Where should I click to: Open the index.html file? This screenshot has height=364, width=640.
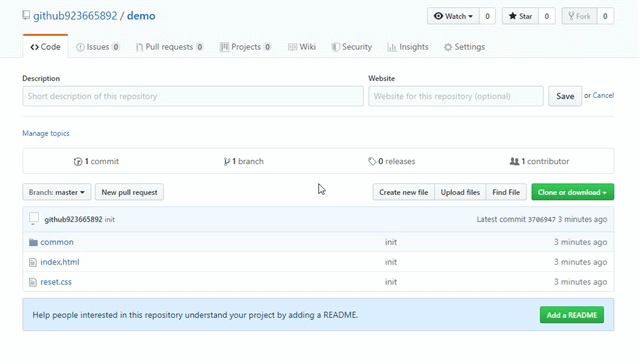[60, 262]
